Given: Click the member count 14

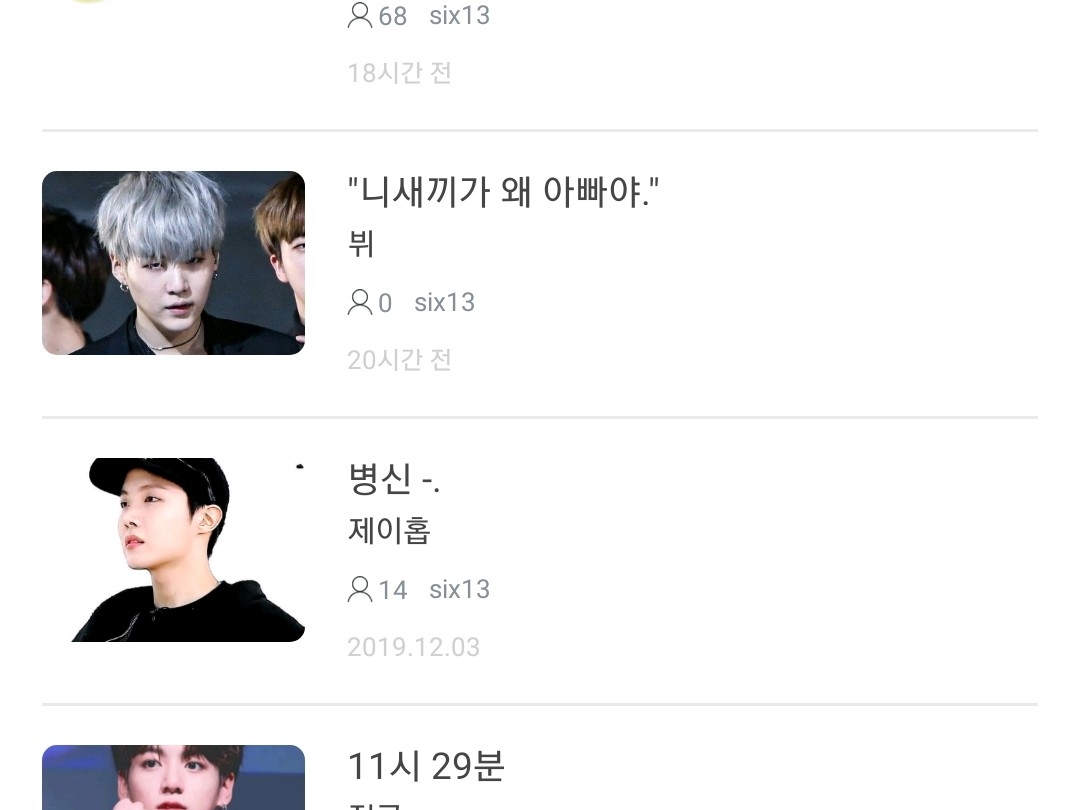Looking at the screenshot, I should (393, 590).
